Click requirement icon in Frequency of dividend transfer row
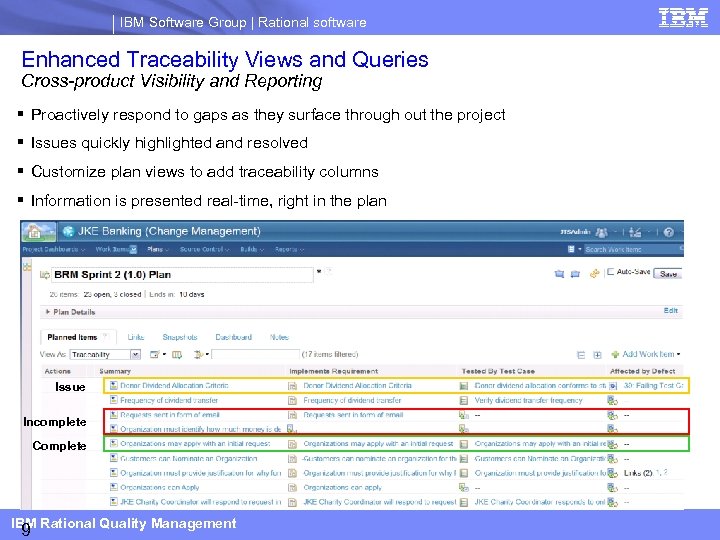Screen dimensions: 720x540 [292, 400]
